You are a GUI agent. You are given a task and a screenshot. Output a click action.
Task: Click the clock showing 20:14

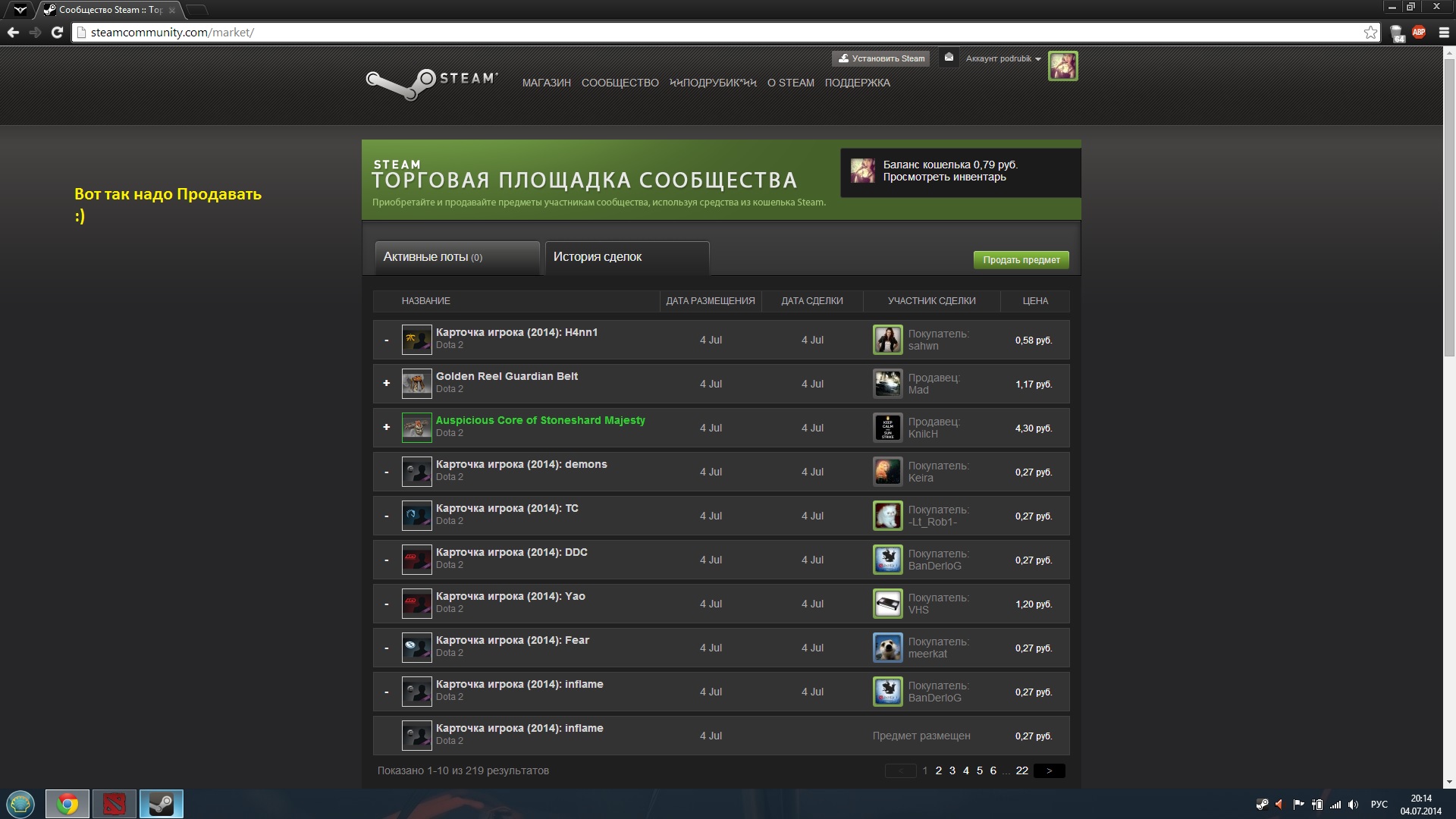[1420, 799]
